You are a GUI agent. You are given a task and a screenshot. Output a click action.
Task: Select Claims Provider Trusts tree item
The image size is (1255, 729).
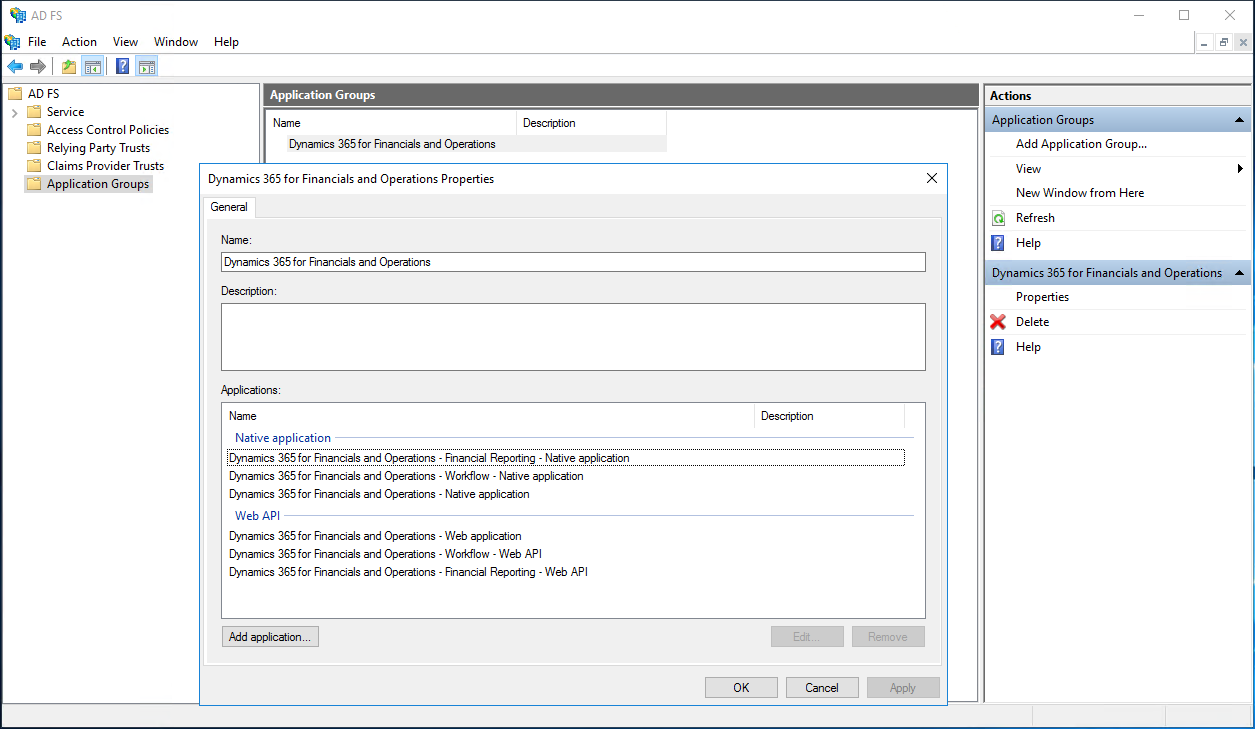(105, 166)
